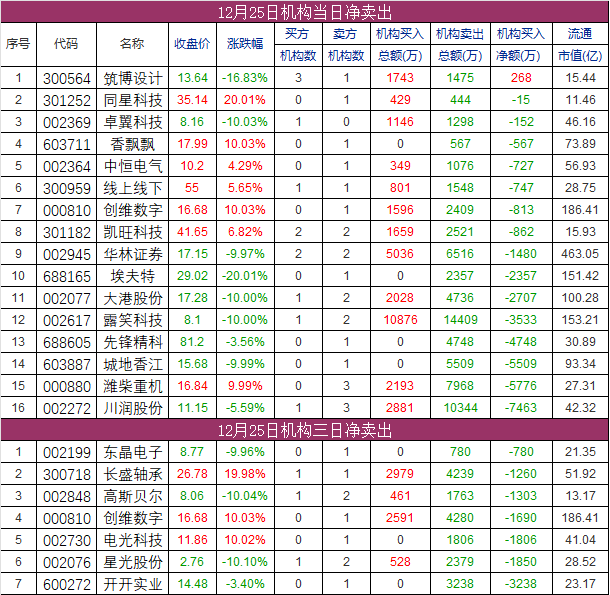610x595 pixels.
Task: Click the 12月25日机构当日净卖出 title banner
Action: (x=305, y=12)
